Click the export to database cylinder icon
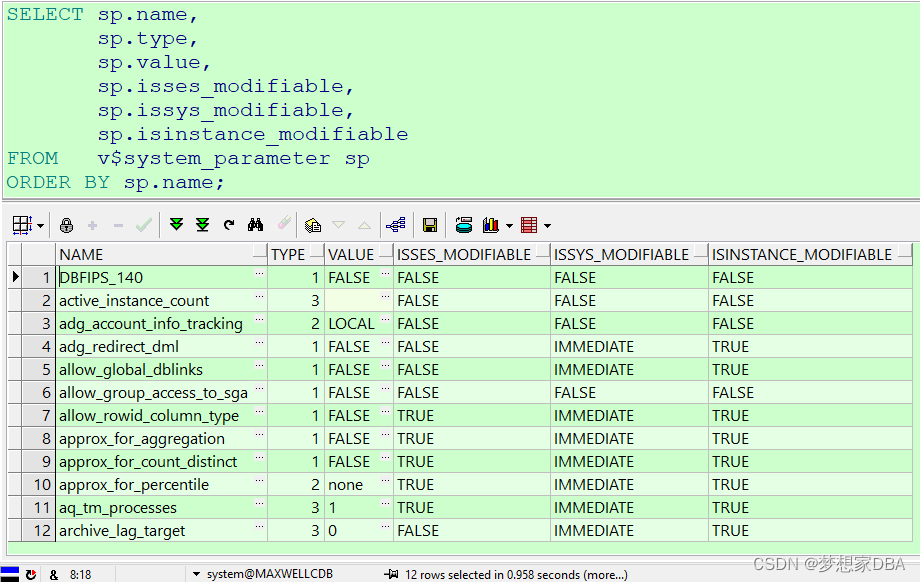The height and width of the screenshot is (582, 920). [464, 225]
